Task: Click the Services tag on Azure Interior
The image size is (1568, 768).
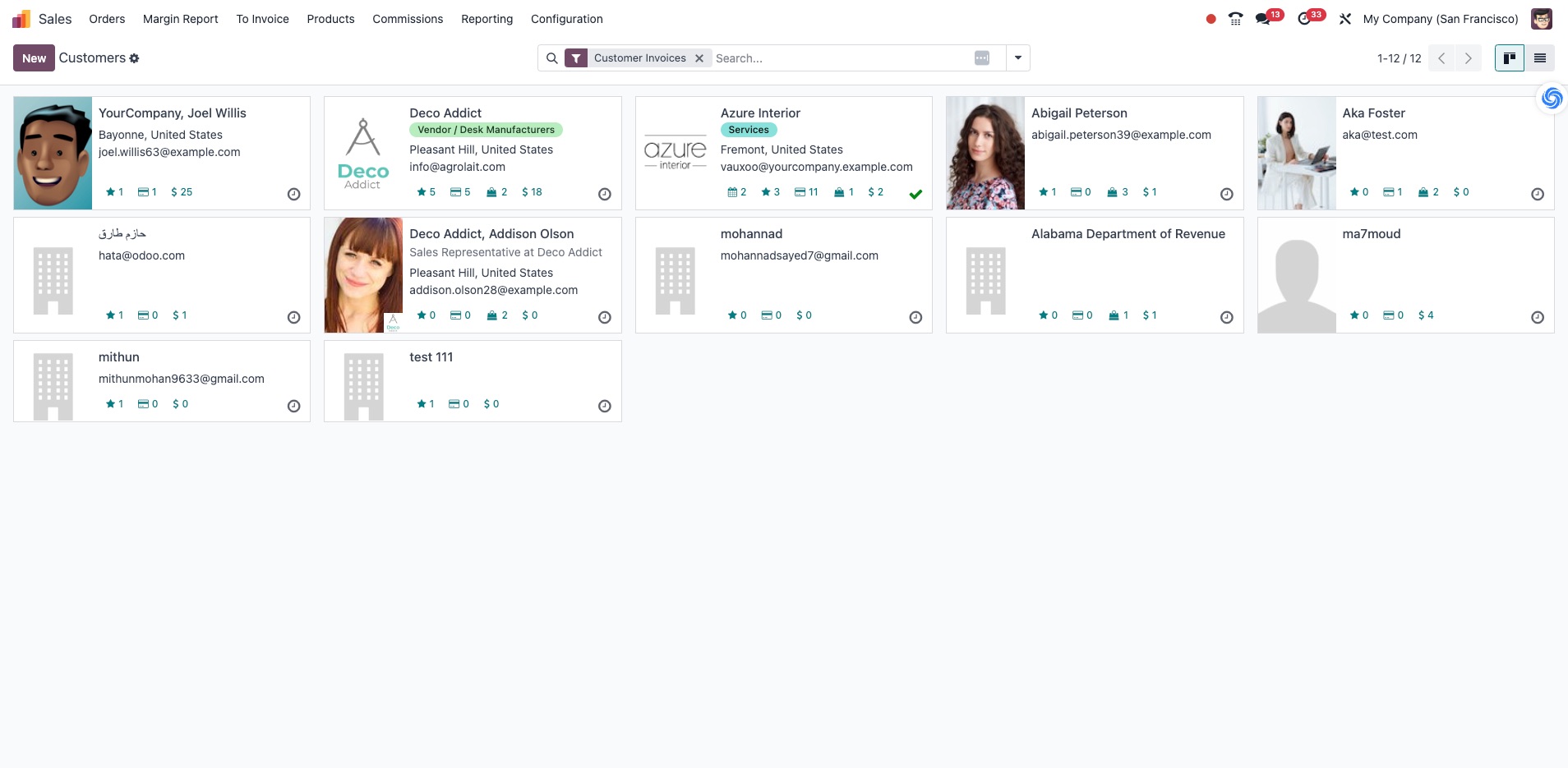Action: [749, 130]
